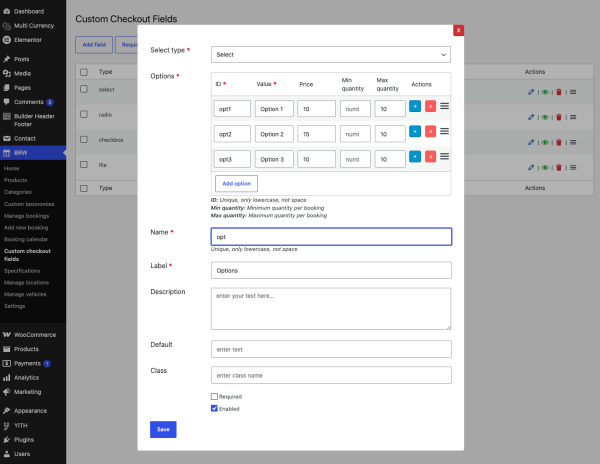600x464 pixels.
Task: Grab the reorder handle for opt1 row
Action: point(444,106)
